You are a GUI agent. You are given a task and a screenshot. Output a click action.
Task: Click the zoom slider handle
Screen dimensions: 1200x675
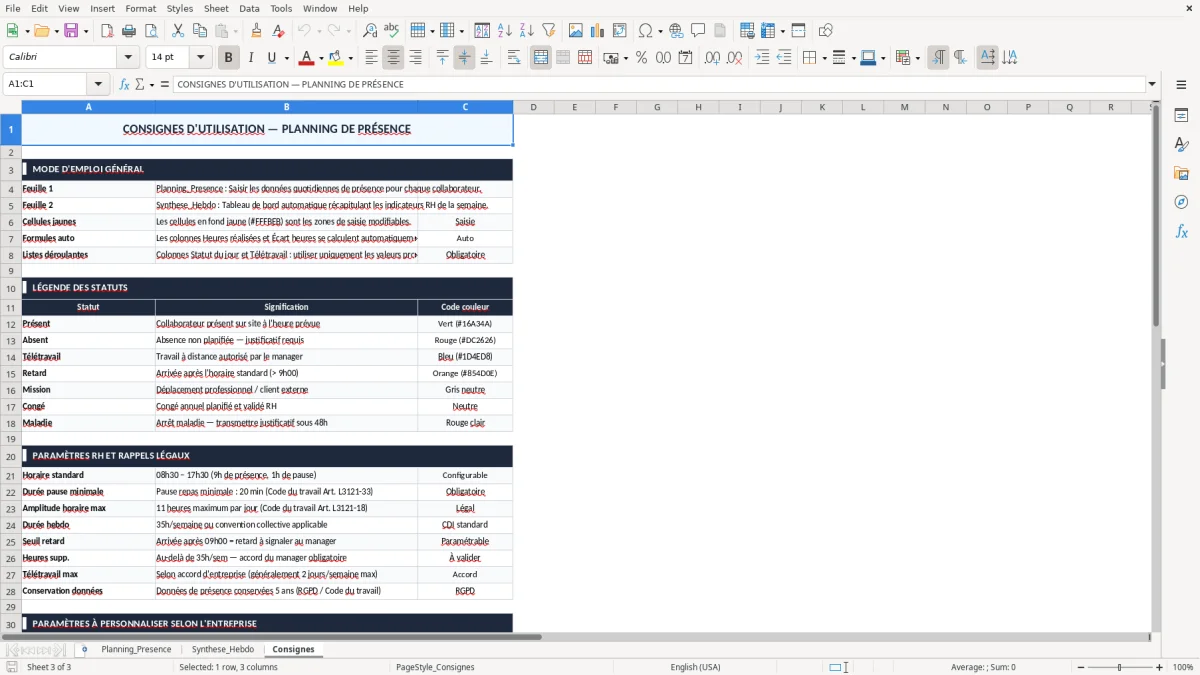(1119, 667)
